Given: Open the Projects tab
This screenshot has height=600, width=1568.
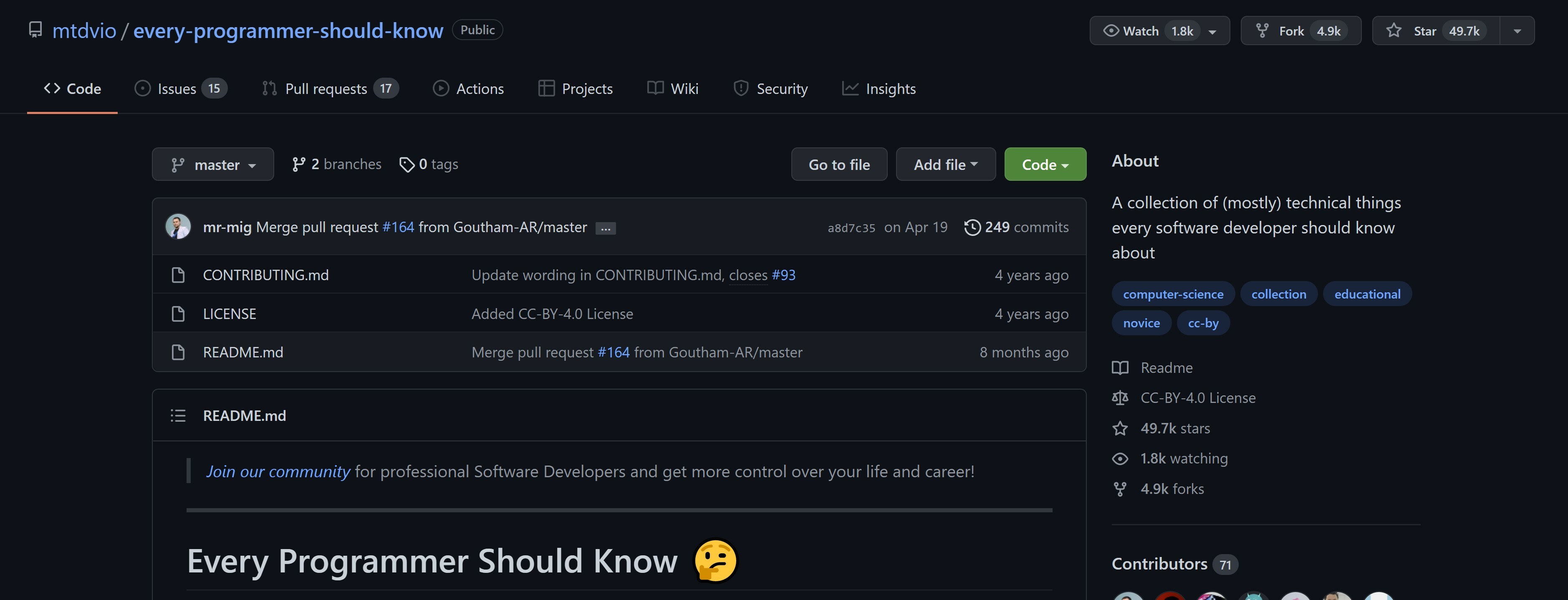Looking at the screenshot, I should coord(575,89).
